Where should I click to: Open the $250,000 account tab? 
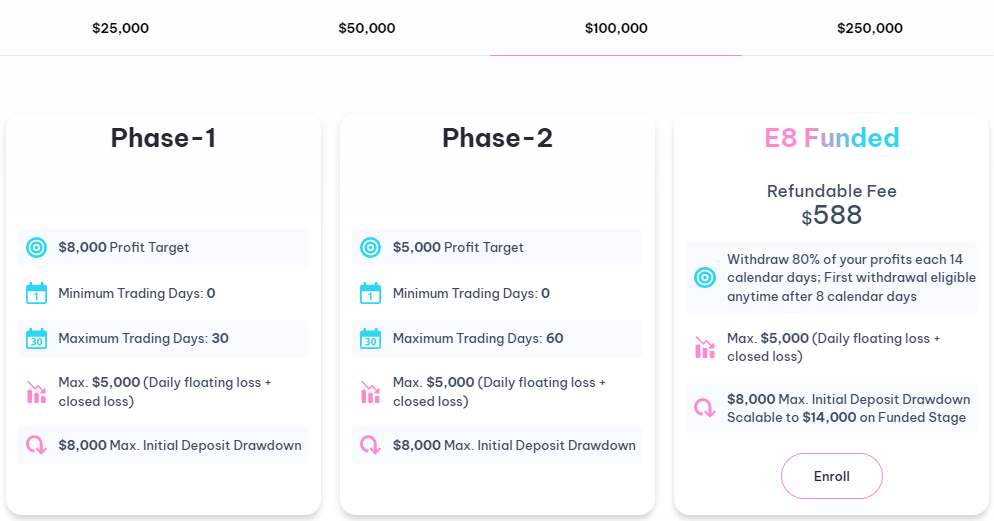[x=870, y=28]
